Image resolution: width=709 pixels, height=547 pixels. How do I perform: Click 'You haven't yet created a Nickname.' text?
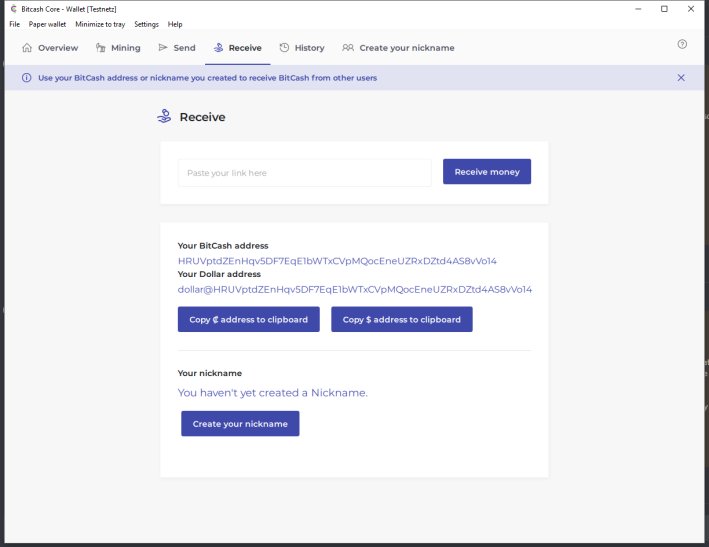(273, 392)
